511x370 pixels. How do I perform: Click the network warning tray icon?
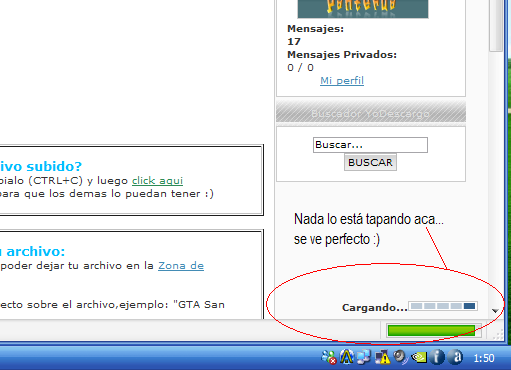click(382, 357)
